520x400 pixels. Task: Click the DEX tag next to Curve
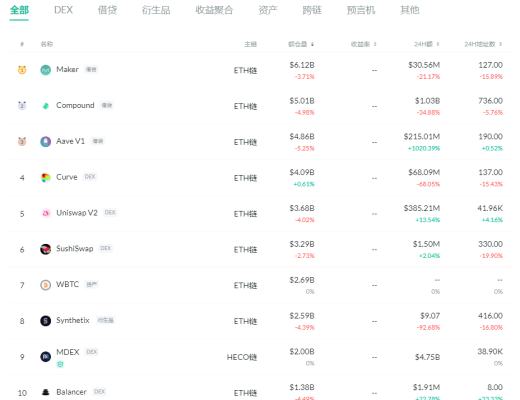(x=90, y=177)
